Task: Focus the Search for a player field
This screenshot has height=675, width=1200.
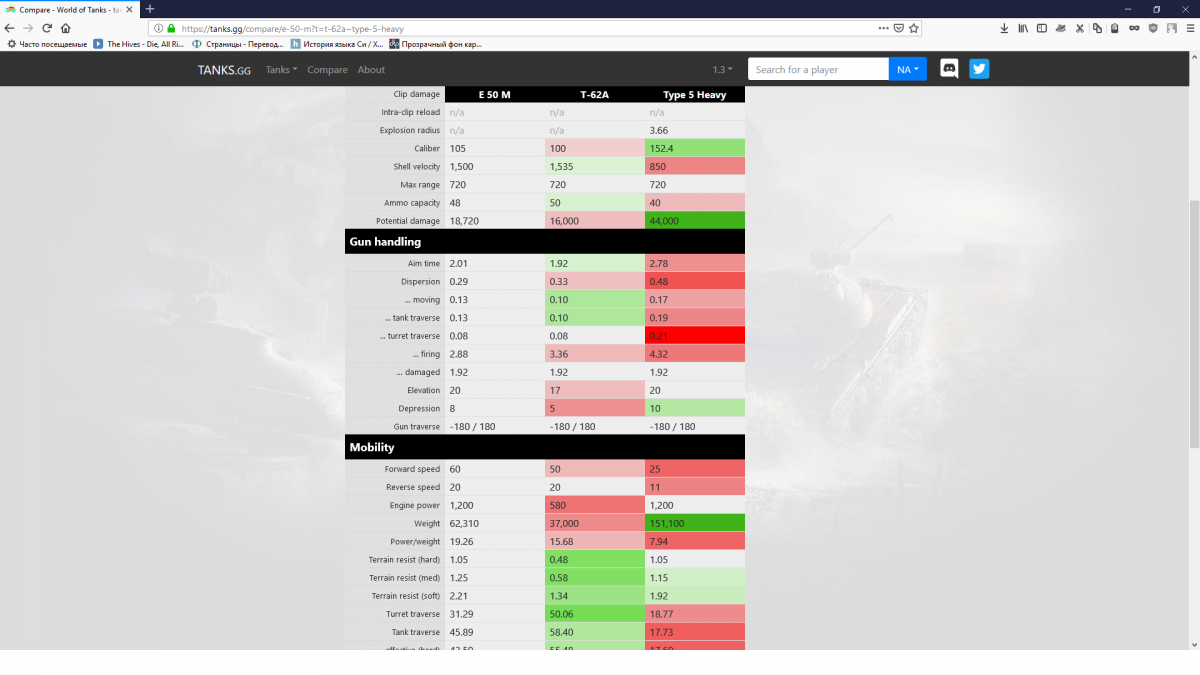Action: [818, 69]
